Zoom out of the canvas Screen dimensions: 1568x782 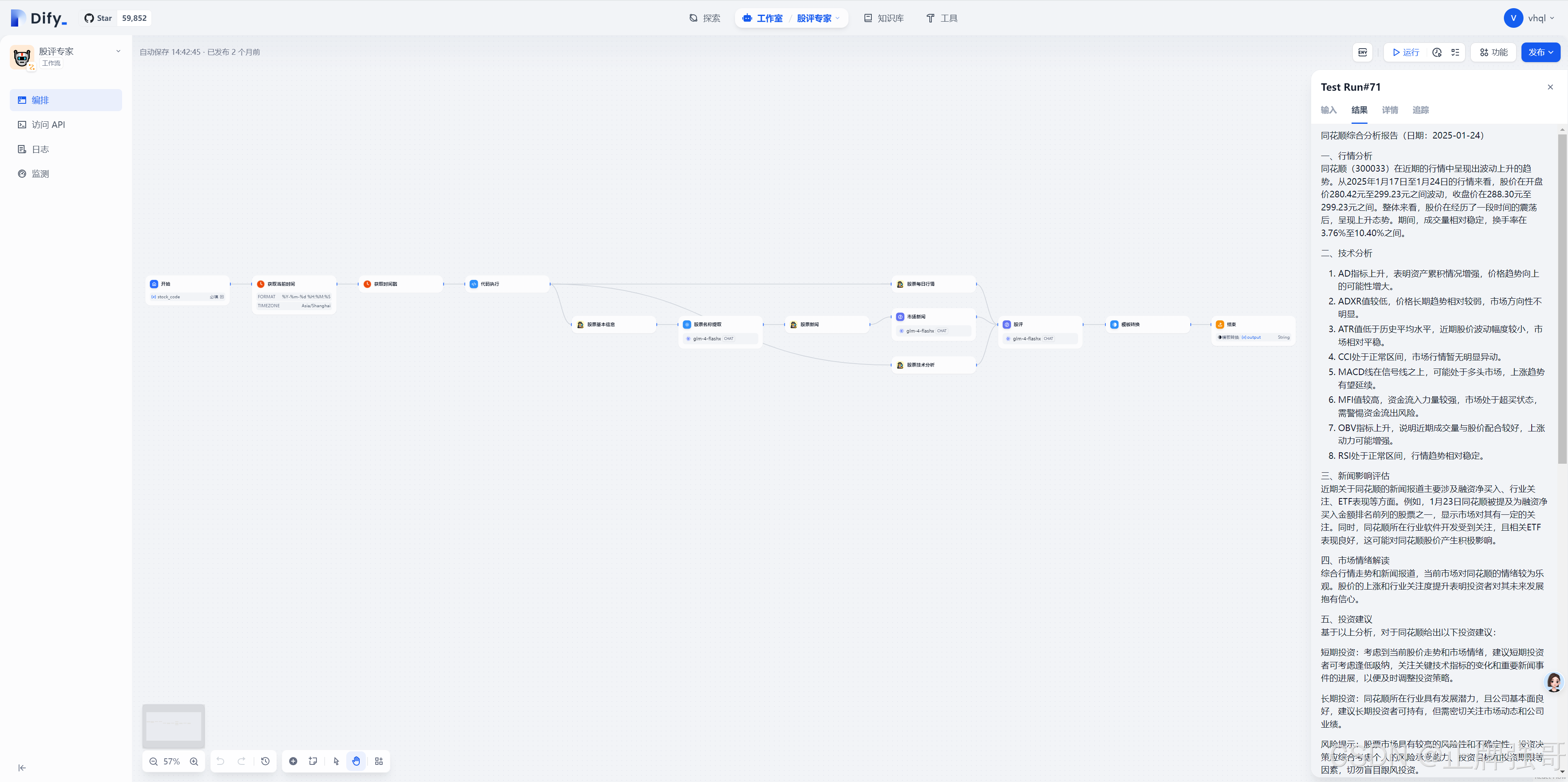coord(154,761)
